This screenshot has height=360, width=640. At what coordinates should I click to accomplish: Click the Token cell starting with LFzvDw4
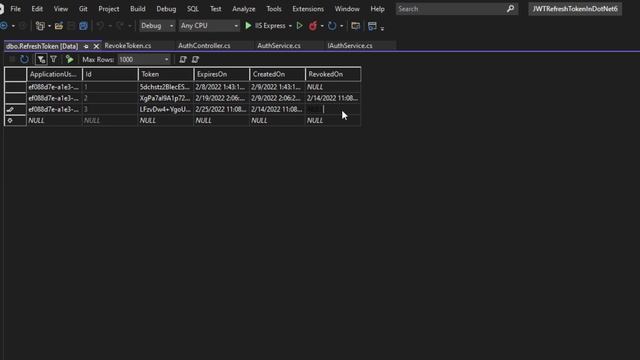(x=166, y=109)
